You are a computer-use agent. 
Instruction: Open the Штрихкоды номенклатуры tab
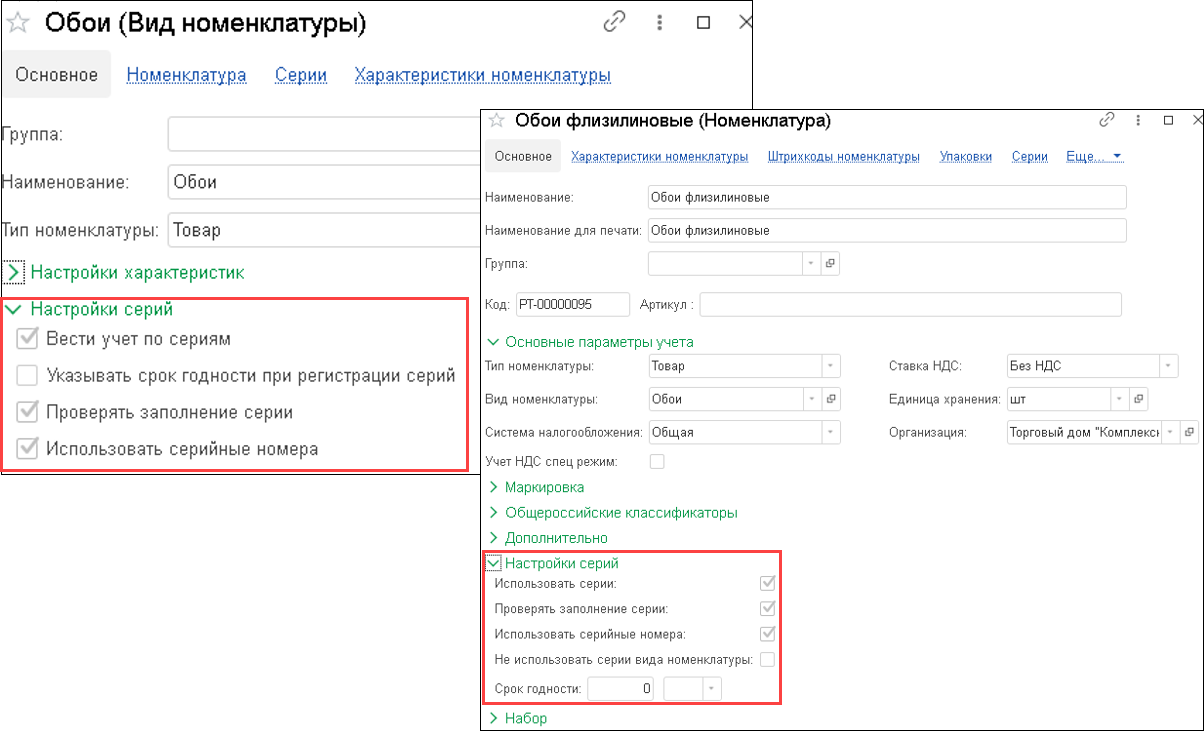[843, 156]
